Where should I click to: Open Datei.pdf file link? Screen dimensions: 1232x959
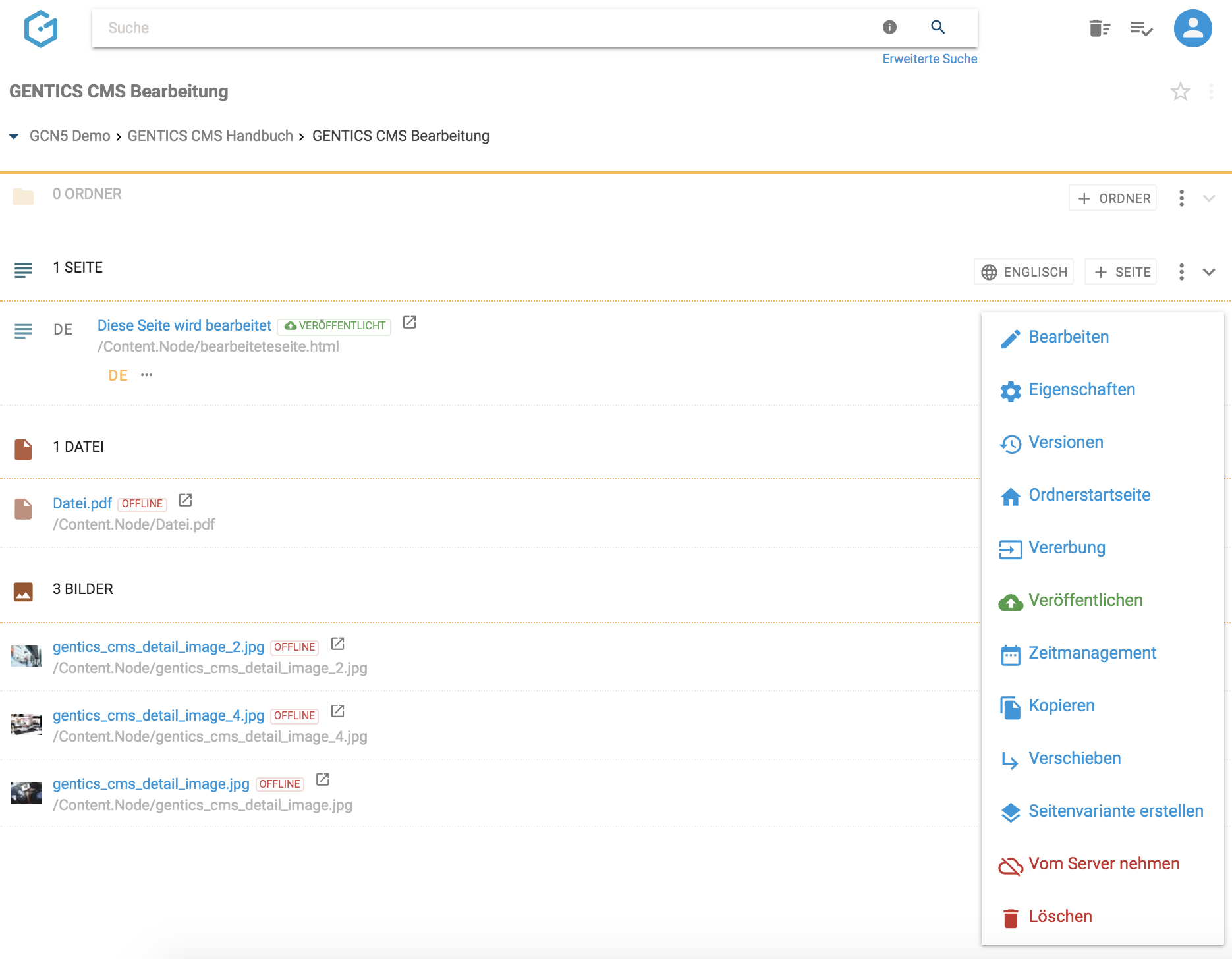[x=82, y=503]
